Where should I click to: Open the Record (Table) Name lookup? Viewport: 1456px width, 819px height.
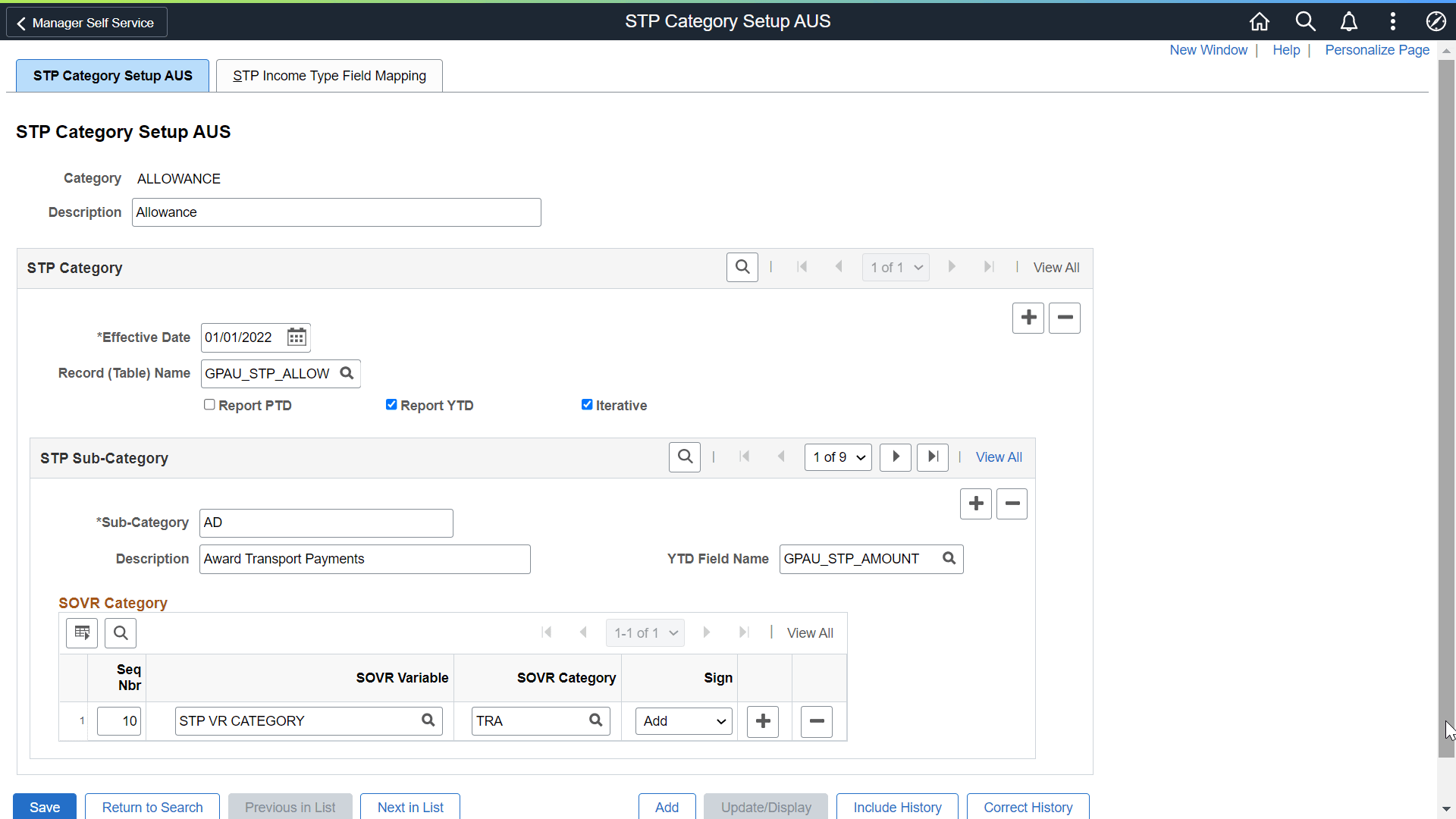pyautogui.click(x=346, y=373)
